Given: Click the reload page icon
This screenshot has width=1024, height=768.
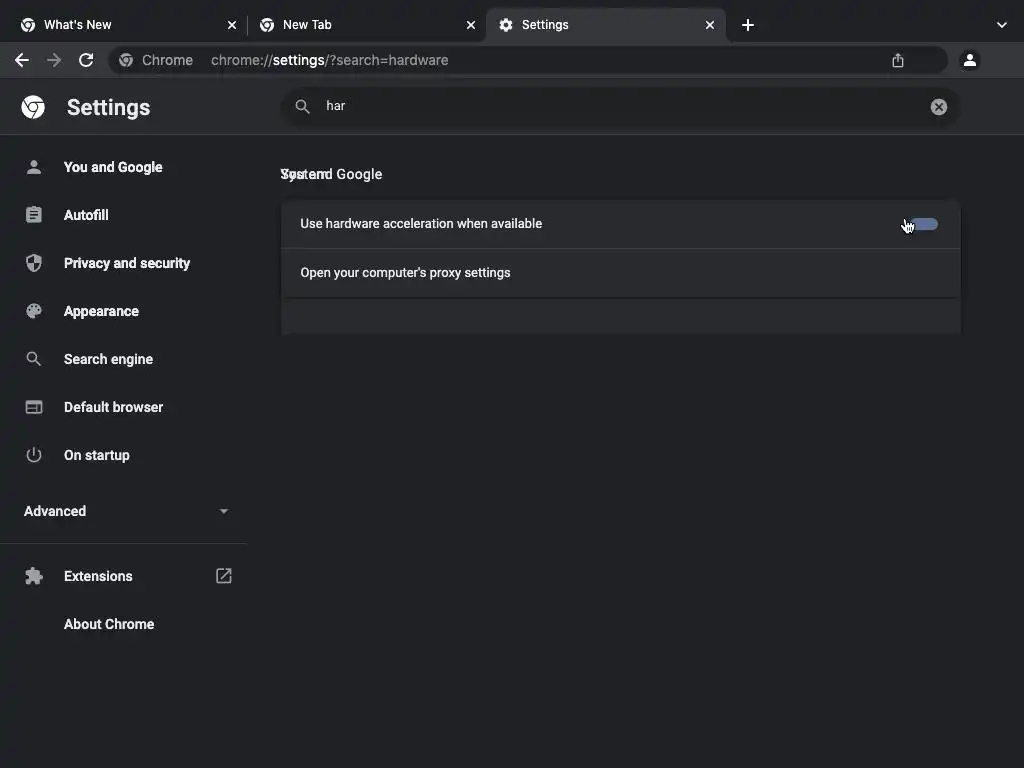Looking at the screenshot, I should [86, 60].
